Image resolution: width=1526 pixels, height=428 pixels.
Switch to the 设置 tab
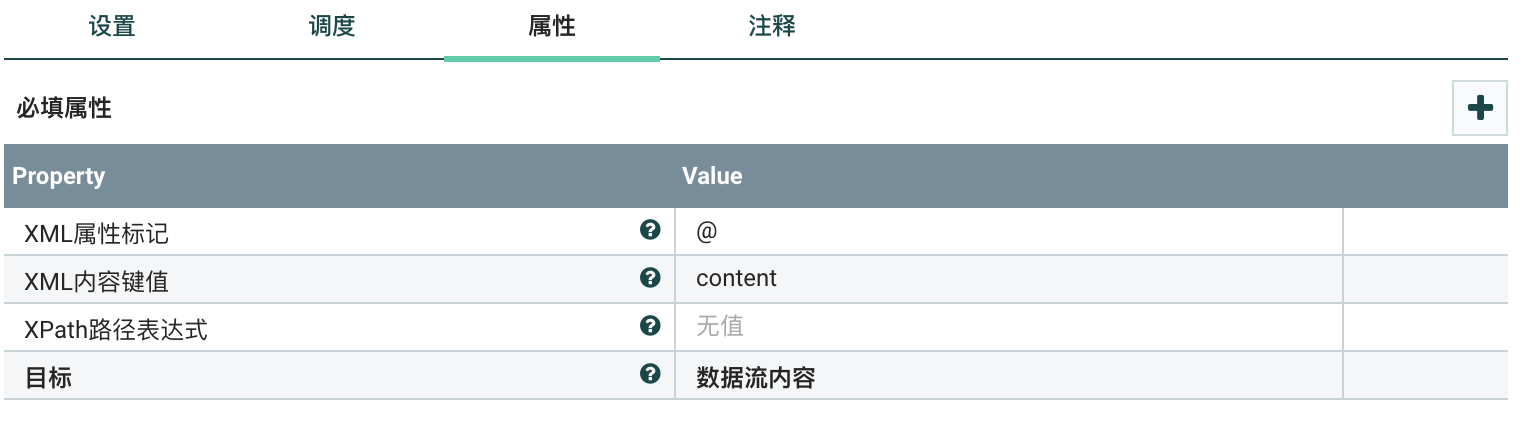[x=112, y=27]
